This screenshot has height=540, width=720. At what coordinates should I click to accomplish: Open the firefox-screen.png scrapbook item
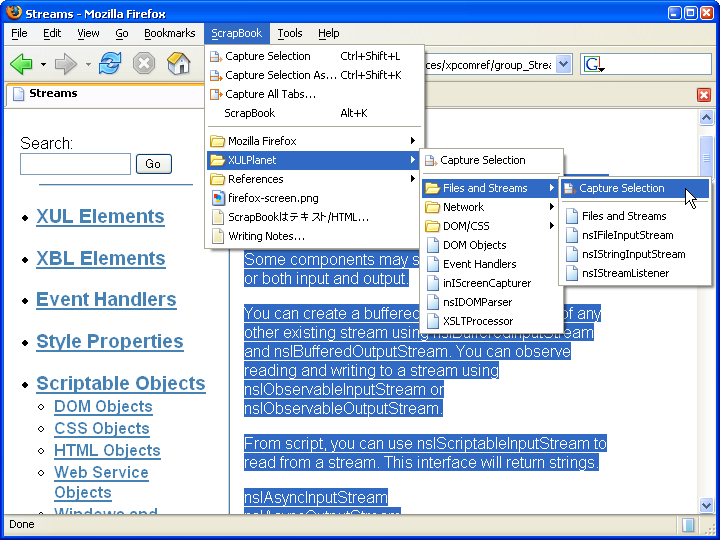click(272, 198)
